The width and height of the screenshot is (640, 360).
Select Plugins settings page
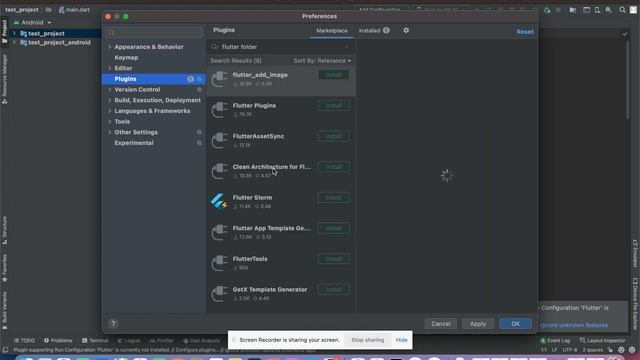pos(153,79)
